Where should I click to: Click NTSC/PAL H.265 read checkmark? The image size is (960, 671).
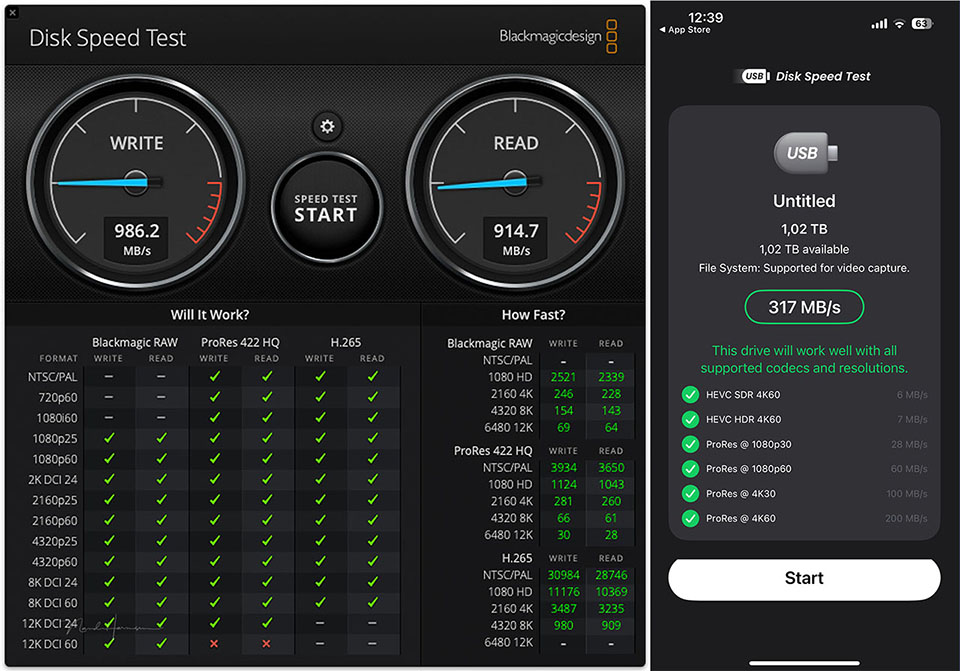click(372, 377)
